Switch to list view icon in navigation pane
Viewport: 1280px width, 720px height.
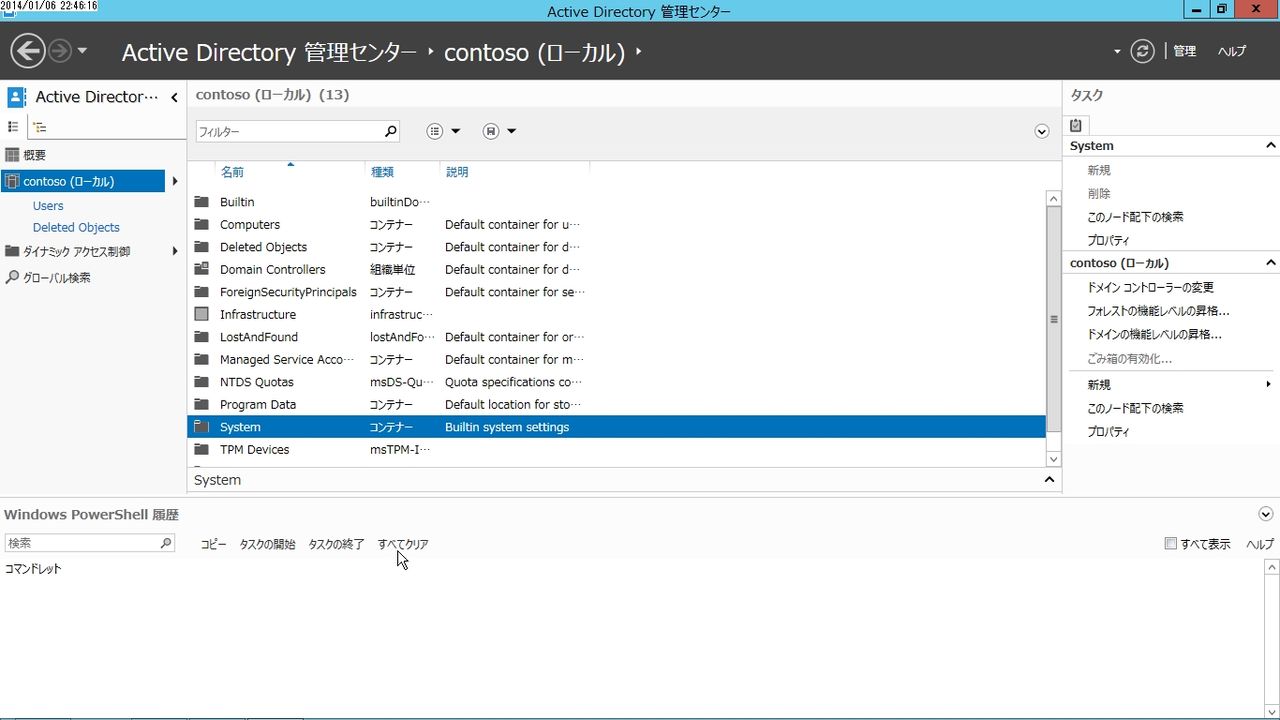pyautogui.click(x=13, y=127)
